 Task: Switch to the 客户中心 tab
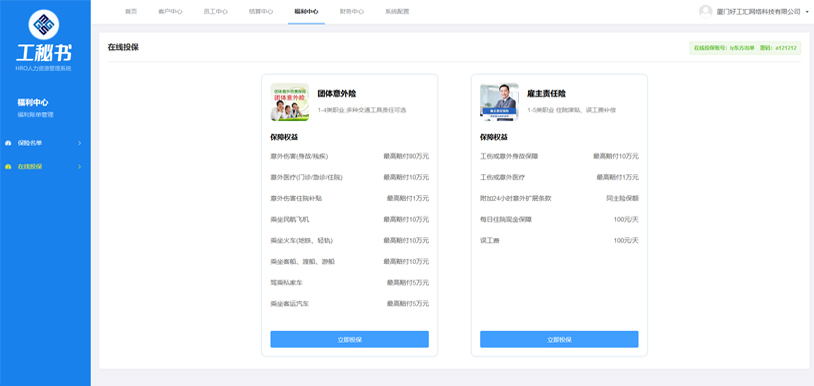pos(170,11)
